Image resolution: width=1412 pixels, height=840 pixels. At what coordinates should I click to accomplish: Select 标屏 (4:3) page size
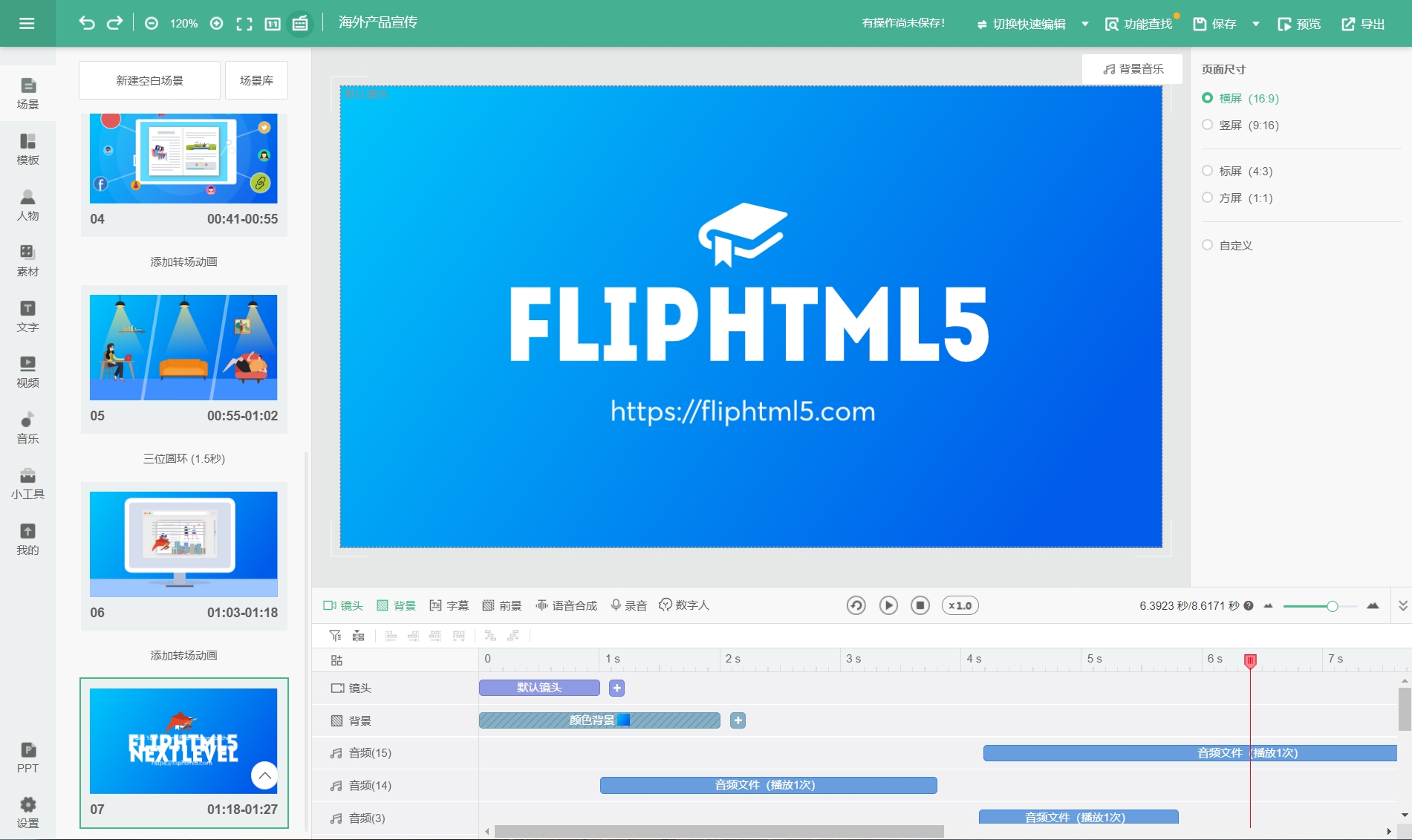(1238, 171)
